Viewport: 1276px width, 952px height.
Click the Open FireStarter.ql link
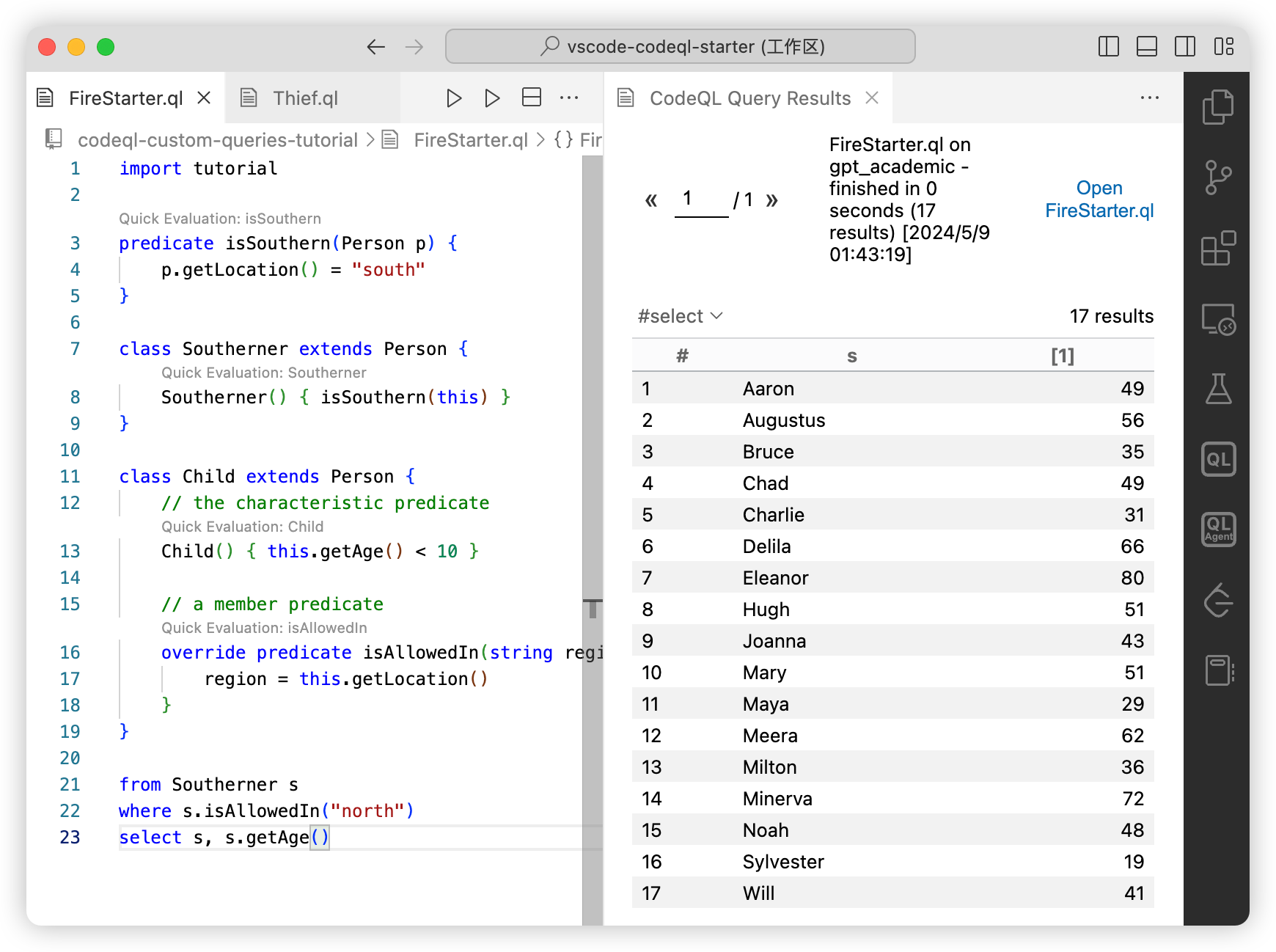coord(1099,199)
